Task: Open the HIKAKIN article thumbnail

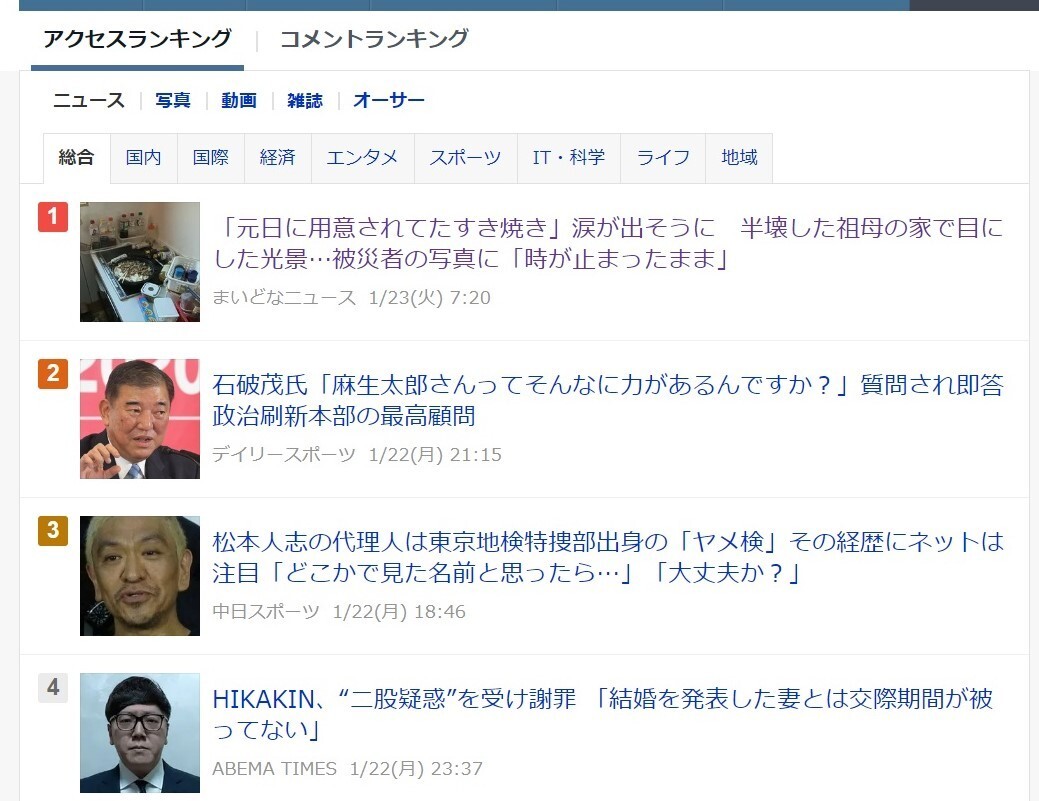Action: [140, 733]
